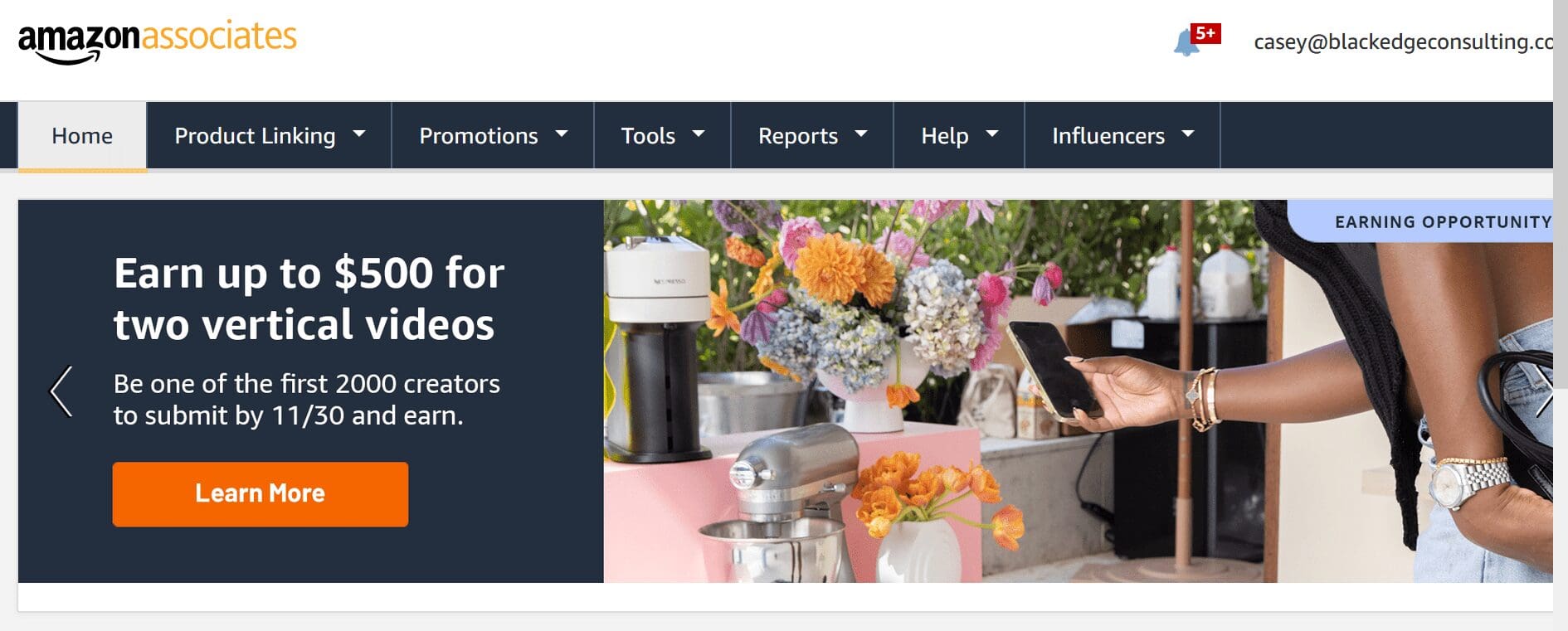Image resolution: width=1568 pixels, height=631 pixels.
Task: Expand the Promotions dropdown arrow
Action: pos(562,133)
